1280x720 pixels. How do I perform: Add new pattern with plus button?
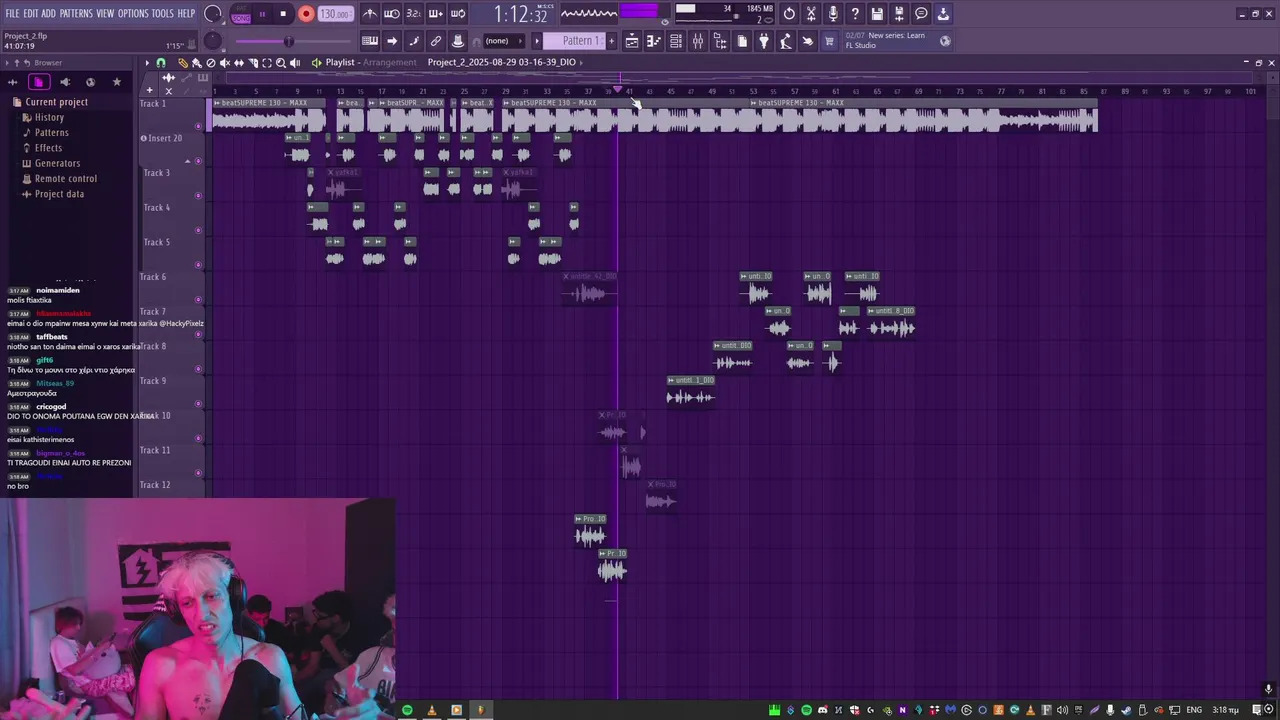[611, 41]
